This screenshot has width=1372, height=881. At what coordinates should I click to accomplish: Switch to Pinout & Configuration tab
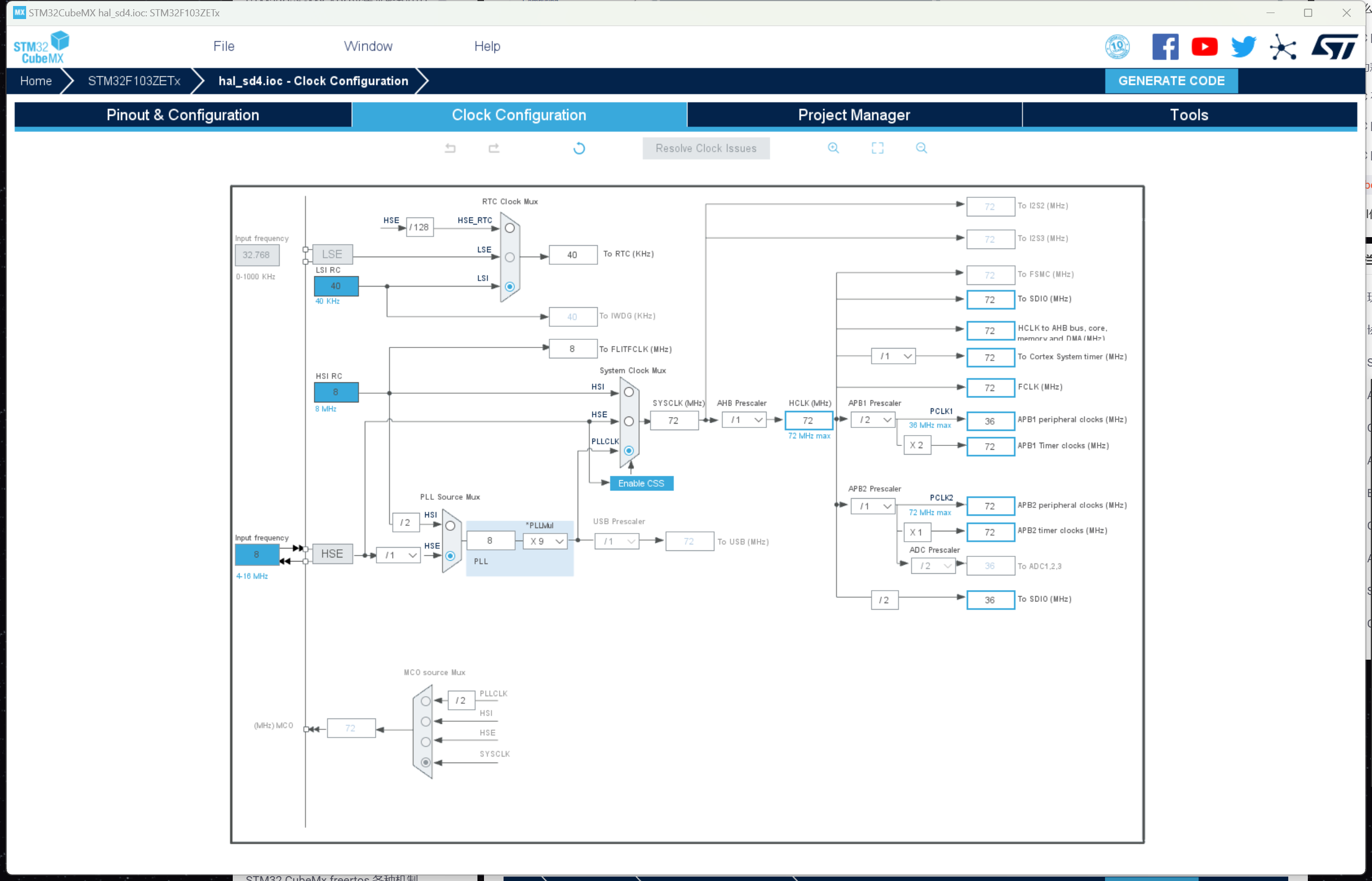point(183,115)
